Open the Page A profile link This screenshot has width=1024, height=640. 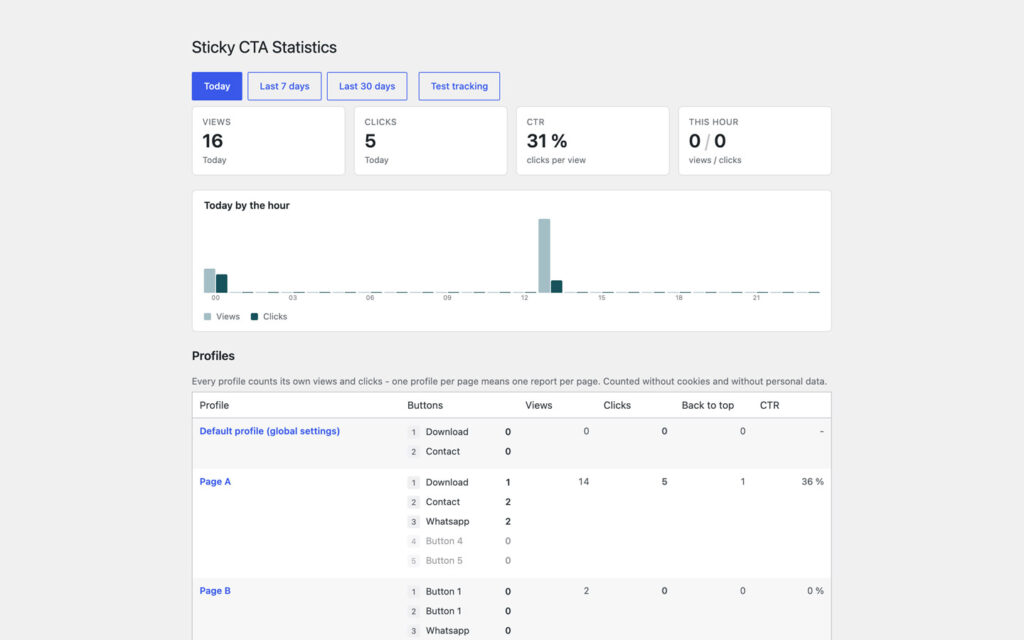[215, 481]
